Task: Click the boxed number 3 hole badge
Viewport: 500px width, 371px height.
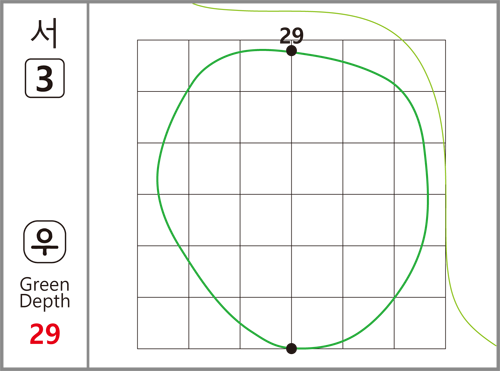Action: pyautogui.click(x=45, y=78)
